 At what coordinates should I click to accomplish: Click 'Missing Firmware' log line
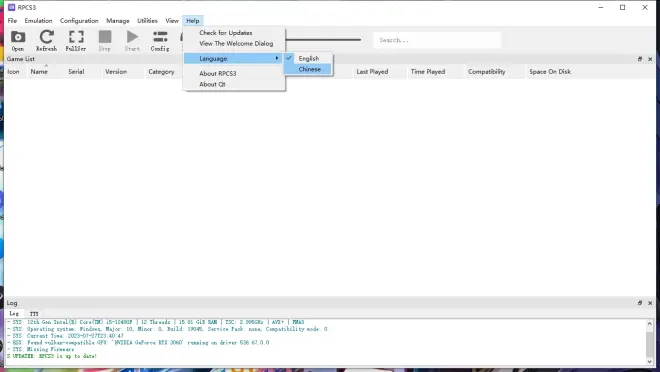coord(40,349)
